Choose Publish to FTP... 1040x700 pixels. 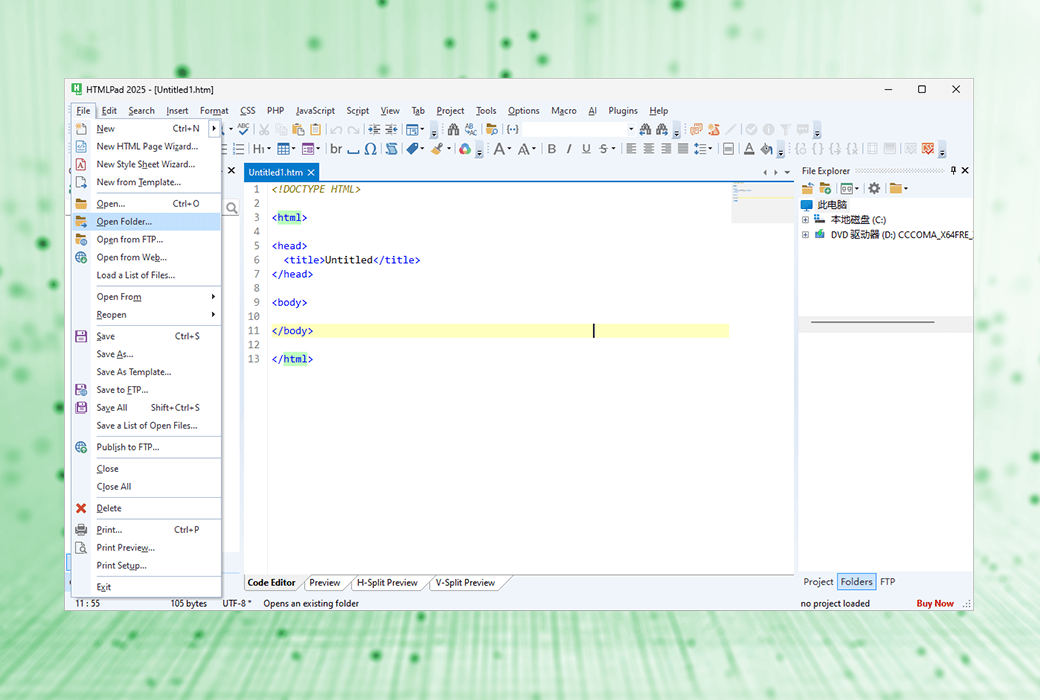[x=147, y=447]
